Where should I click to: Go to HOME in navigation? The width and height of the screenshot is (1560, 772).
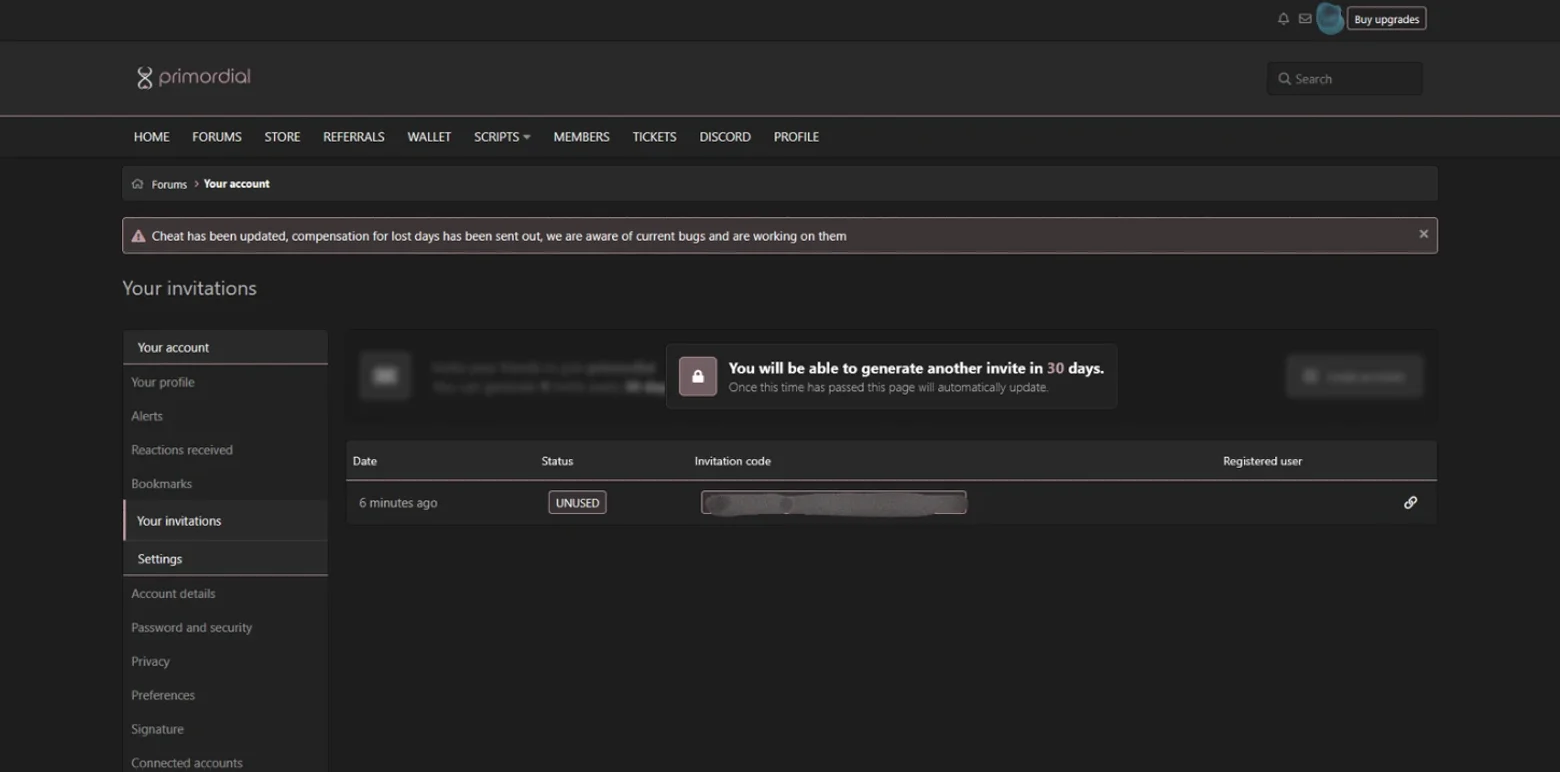click(152, 137)
